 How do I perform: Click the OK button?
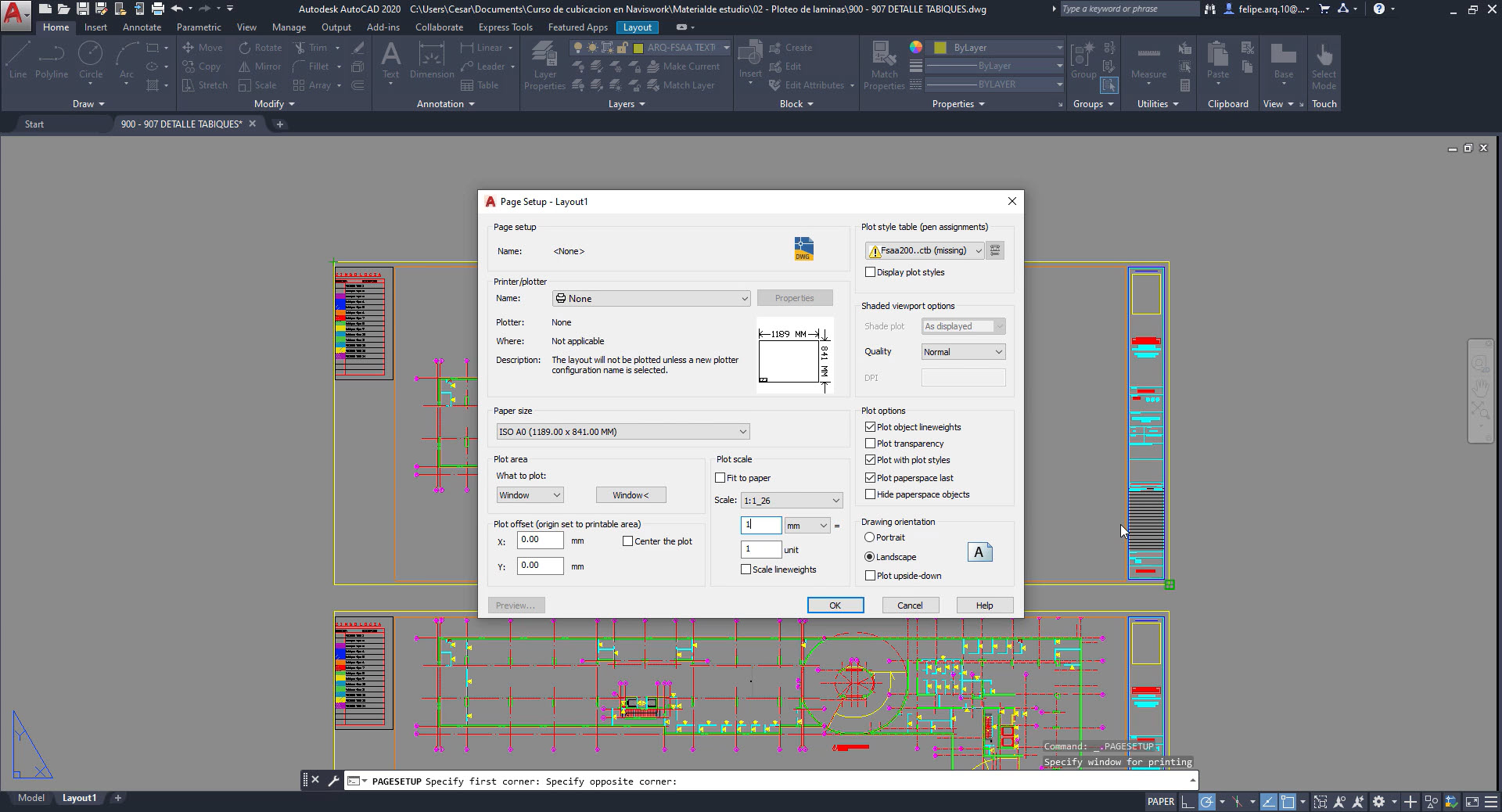click(835, 605)
